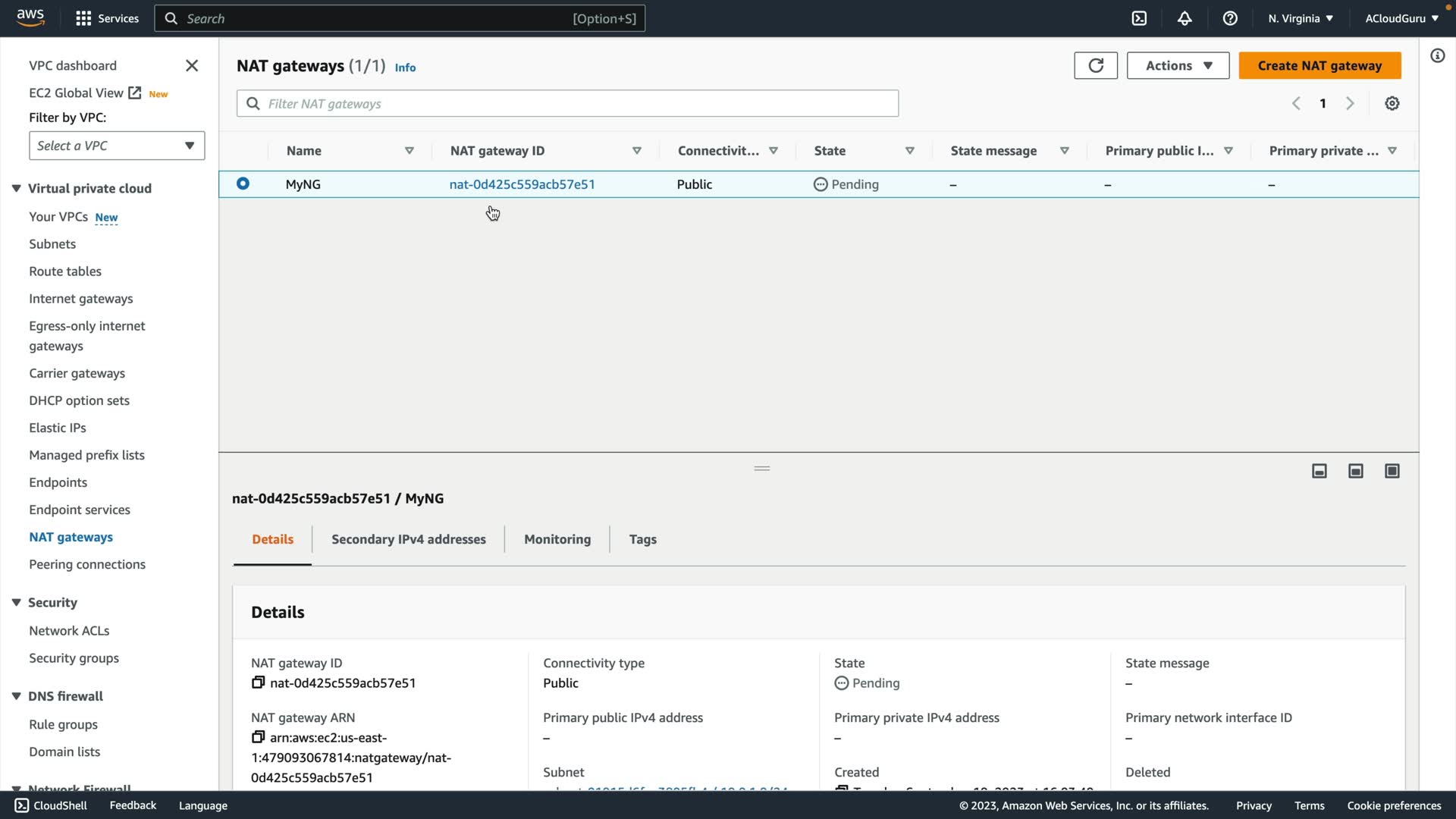
Task: Switch to the Monitoring tab
Action: (557, 539)
